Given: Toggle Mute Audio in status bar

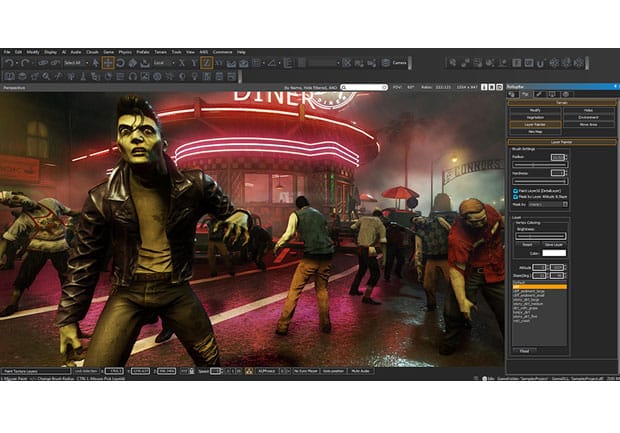Looking at the screenshot, I should 360,371.
